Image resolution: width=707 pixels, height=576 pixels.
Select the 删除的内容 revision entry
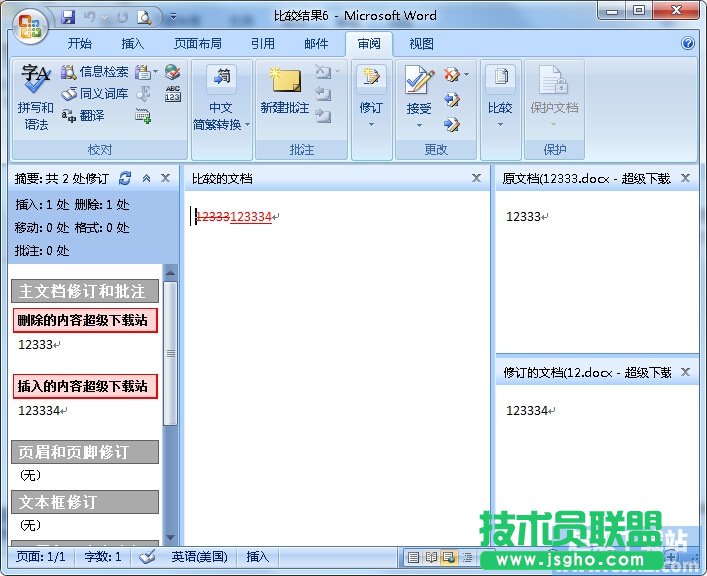86,321
